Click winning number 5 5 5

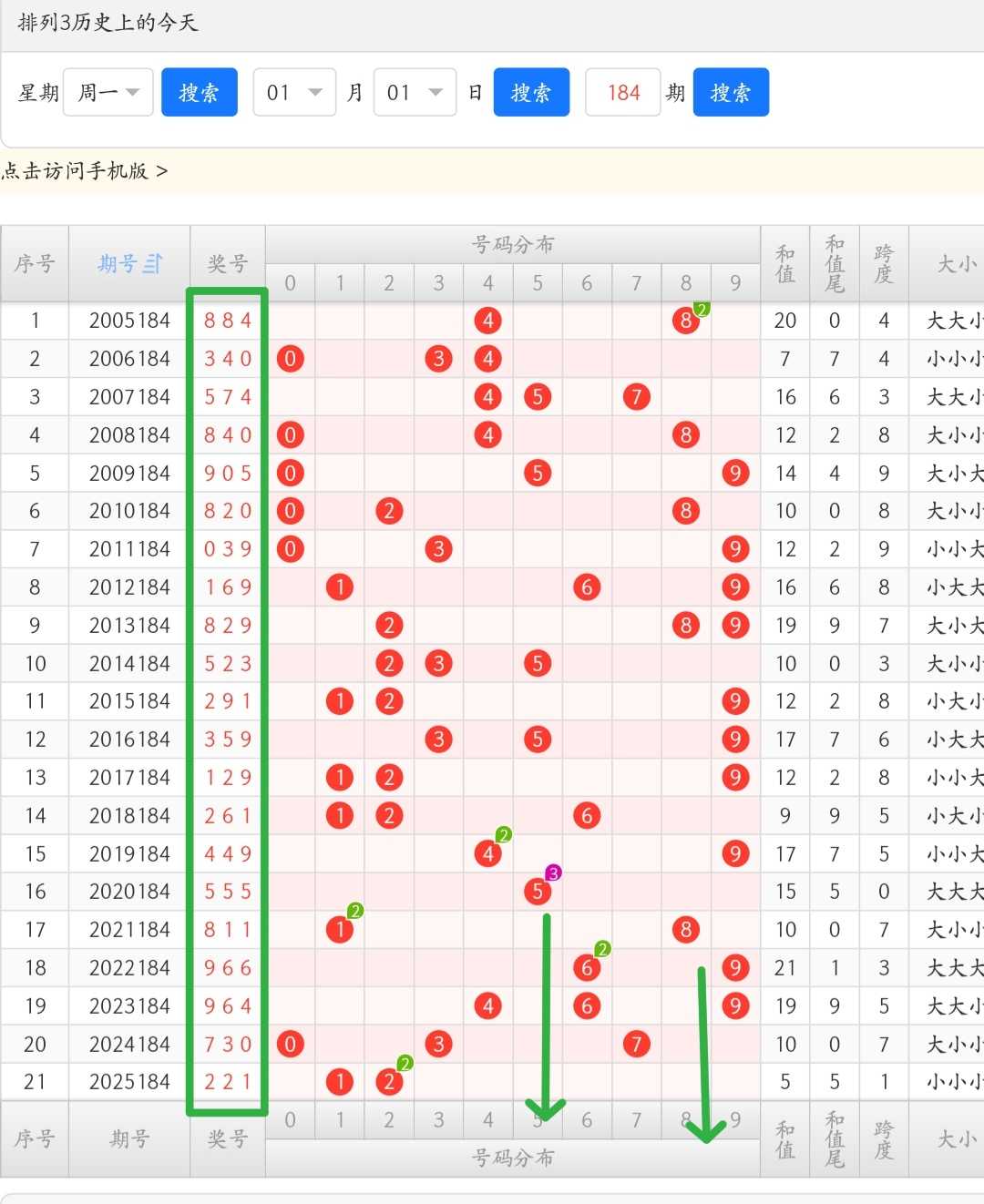tap(228, 892)
